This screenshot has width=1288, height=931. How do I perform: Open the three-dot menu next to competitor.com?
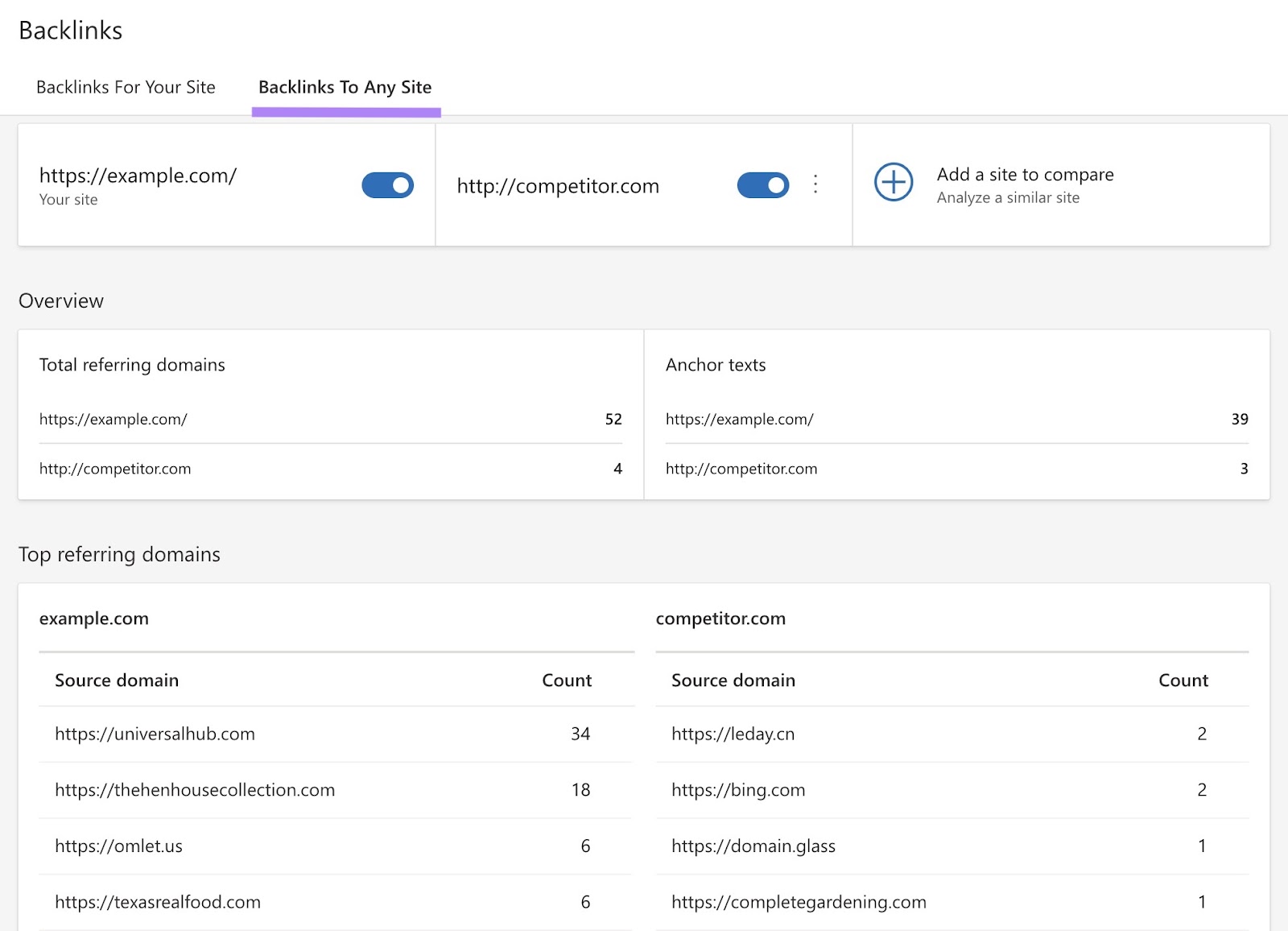(815, 184)
